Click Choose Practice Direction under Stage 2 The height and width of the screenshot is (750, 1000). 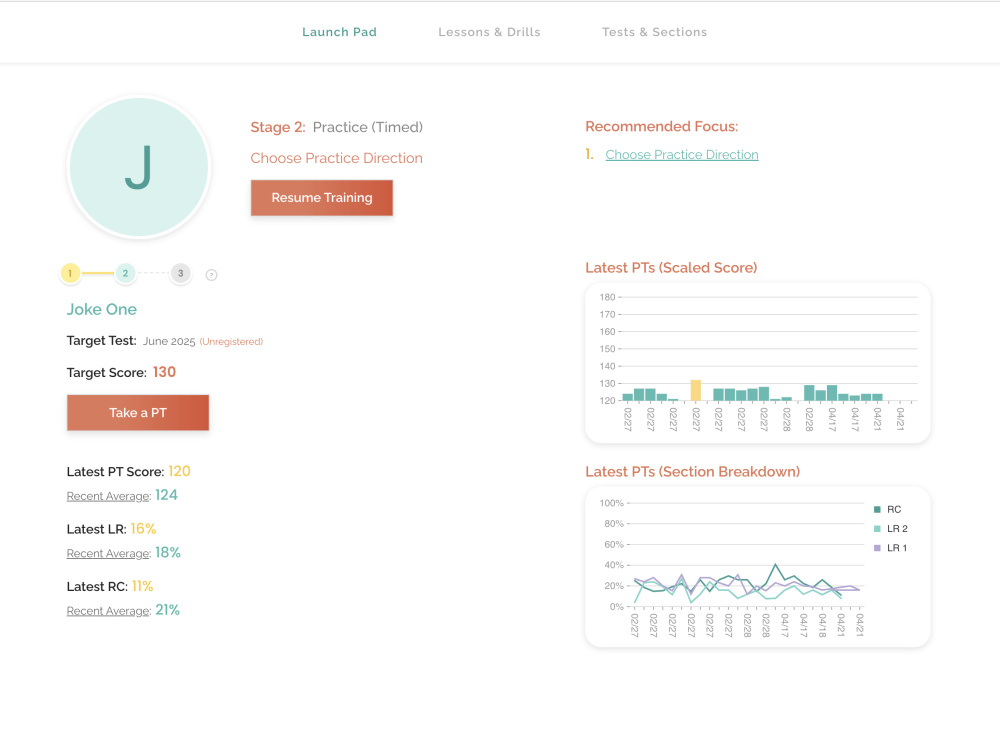point(336,158)
